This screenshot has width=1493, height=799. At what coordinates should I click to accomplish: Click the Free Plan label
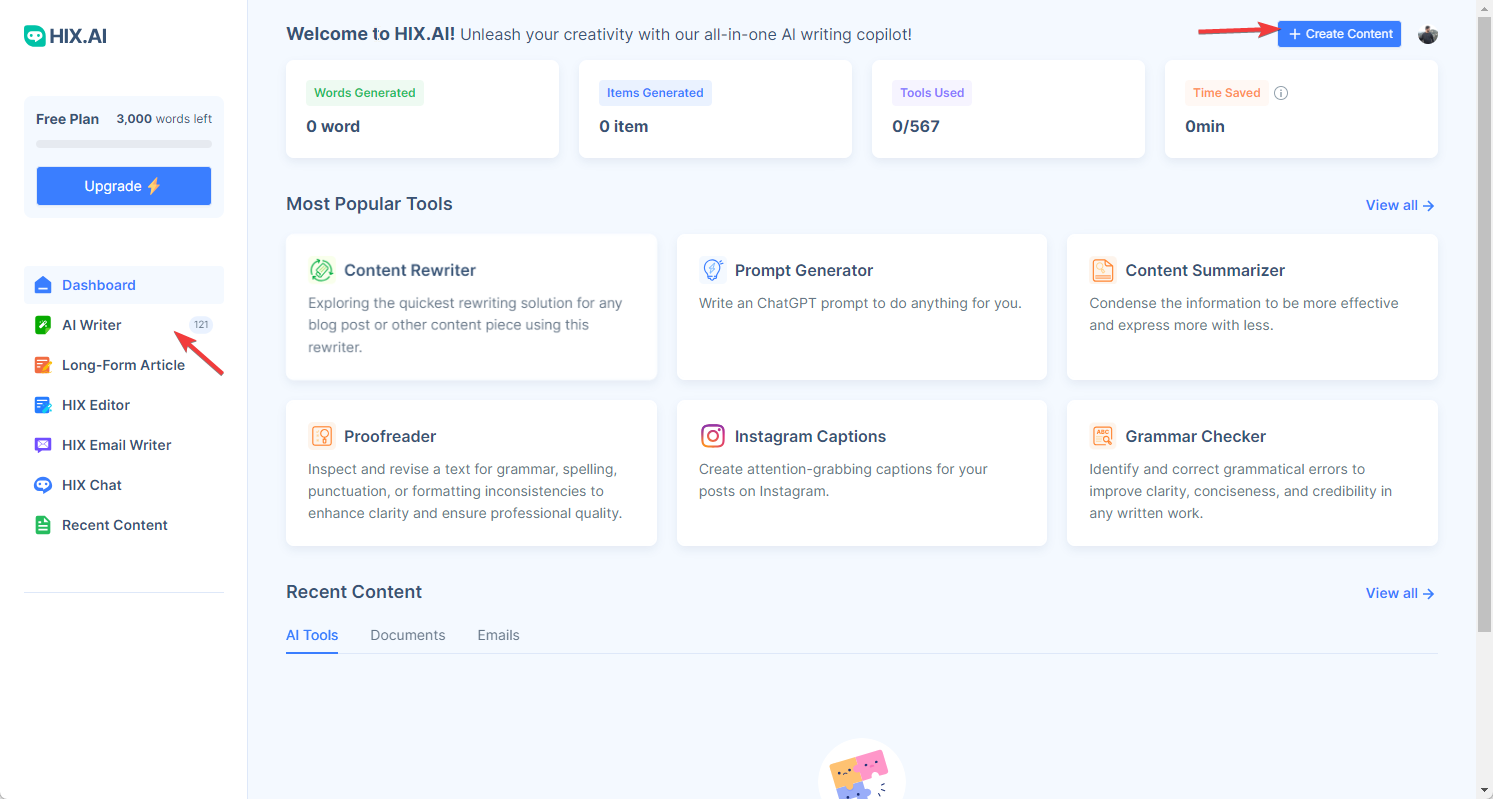click(67, 119)
